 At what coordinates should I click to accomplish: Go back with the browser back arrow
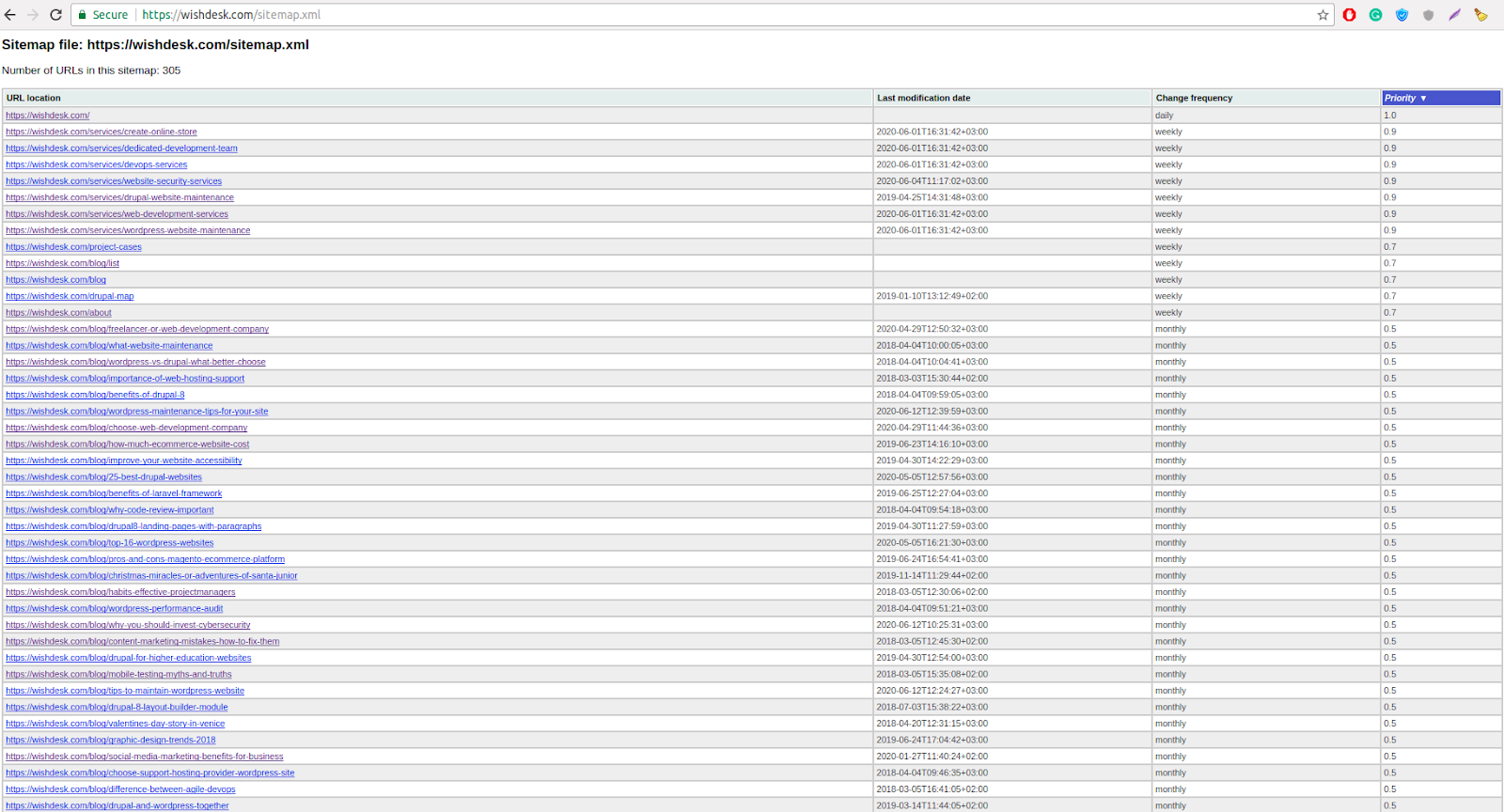click(x=10, y=15)
